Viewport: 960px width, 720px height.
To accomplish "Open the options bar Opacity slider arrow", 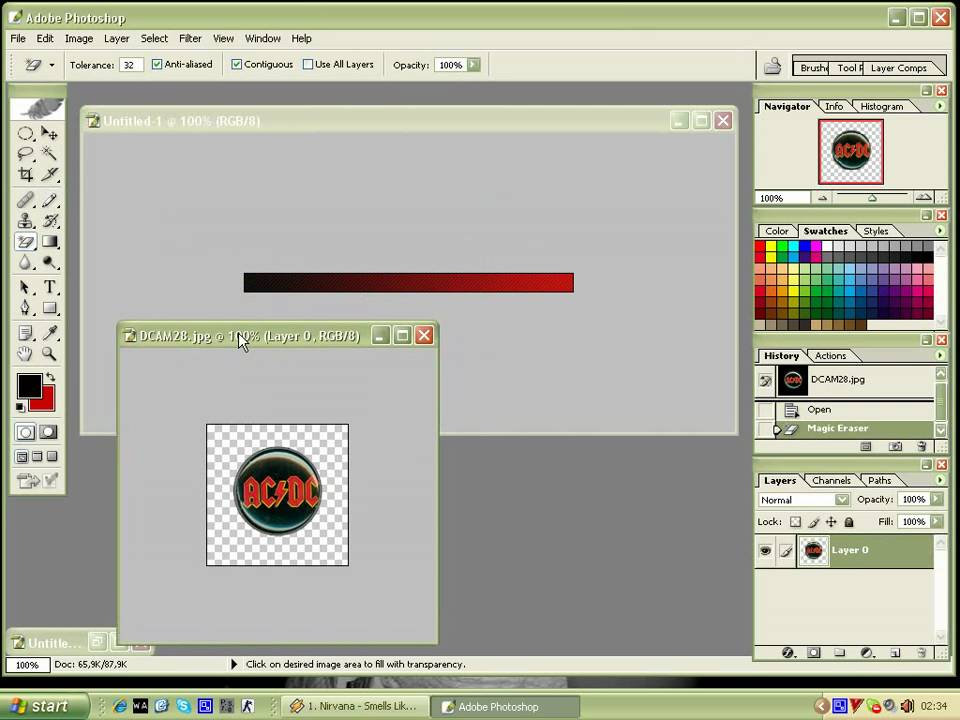I will point(474,65).
